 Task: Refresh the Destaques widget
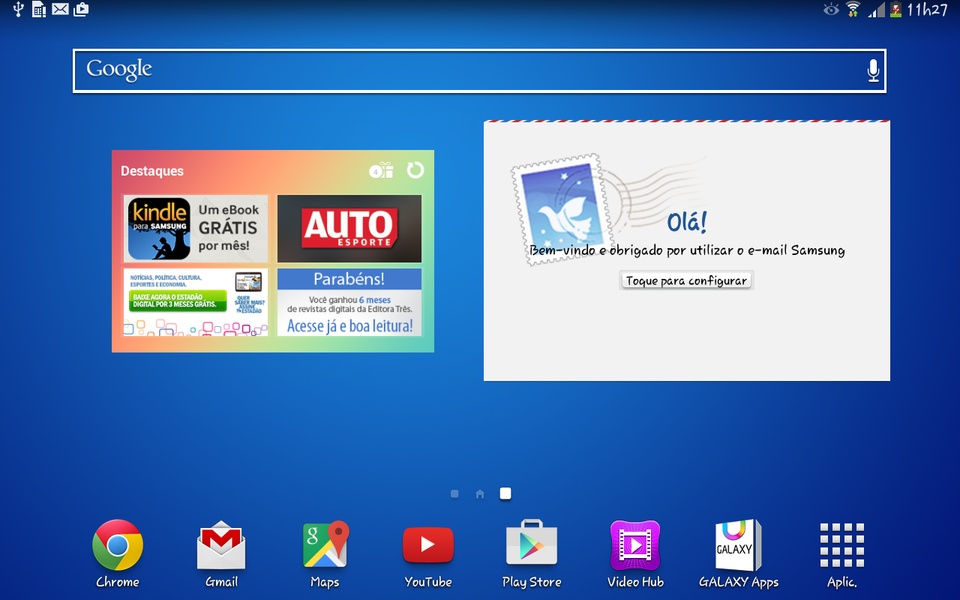[x=415, y=170]
